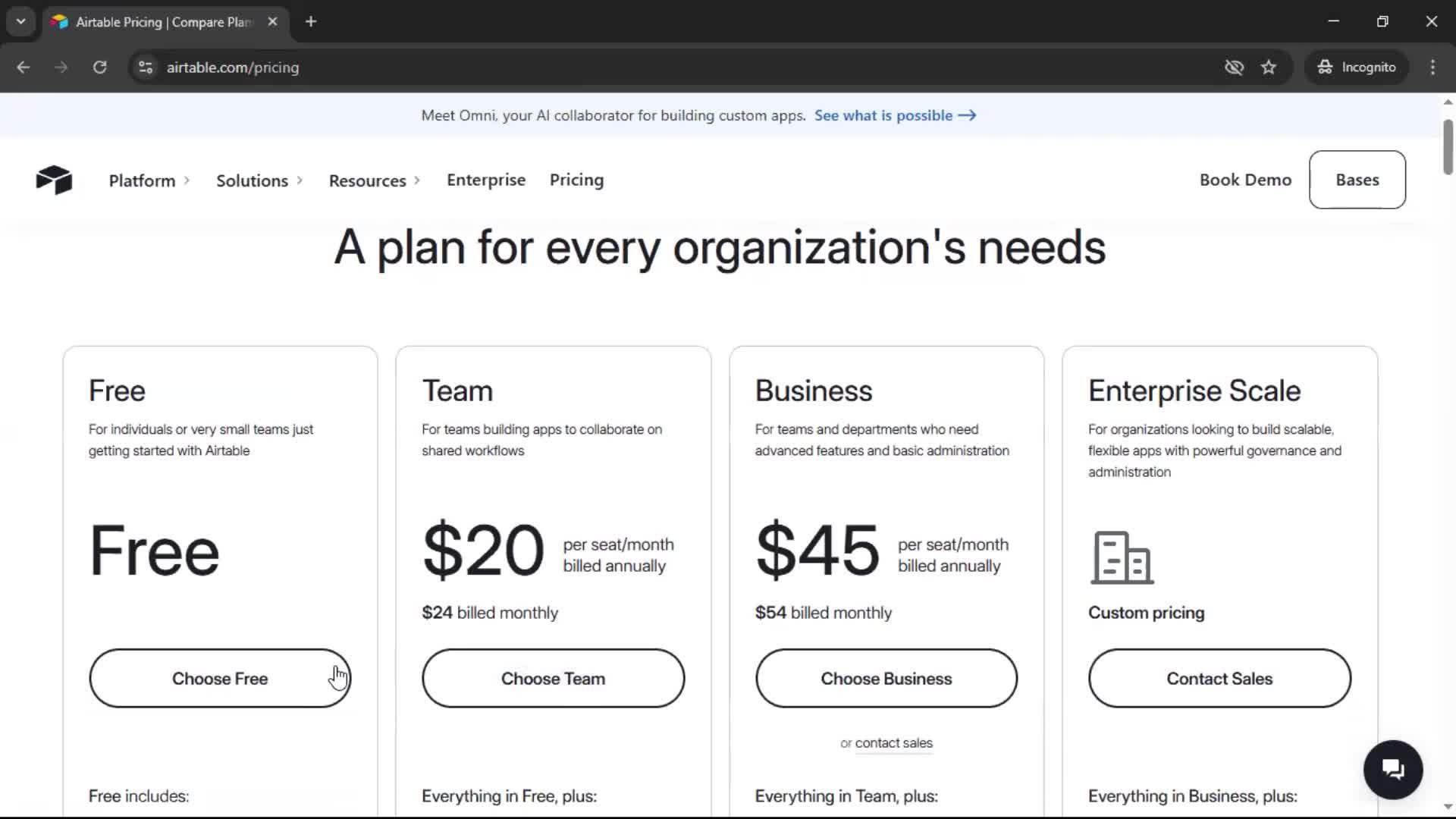Click Everything in Free, plus: label
Screen dimensions: 1456x819
[509, 796]
